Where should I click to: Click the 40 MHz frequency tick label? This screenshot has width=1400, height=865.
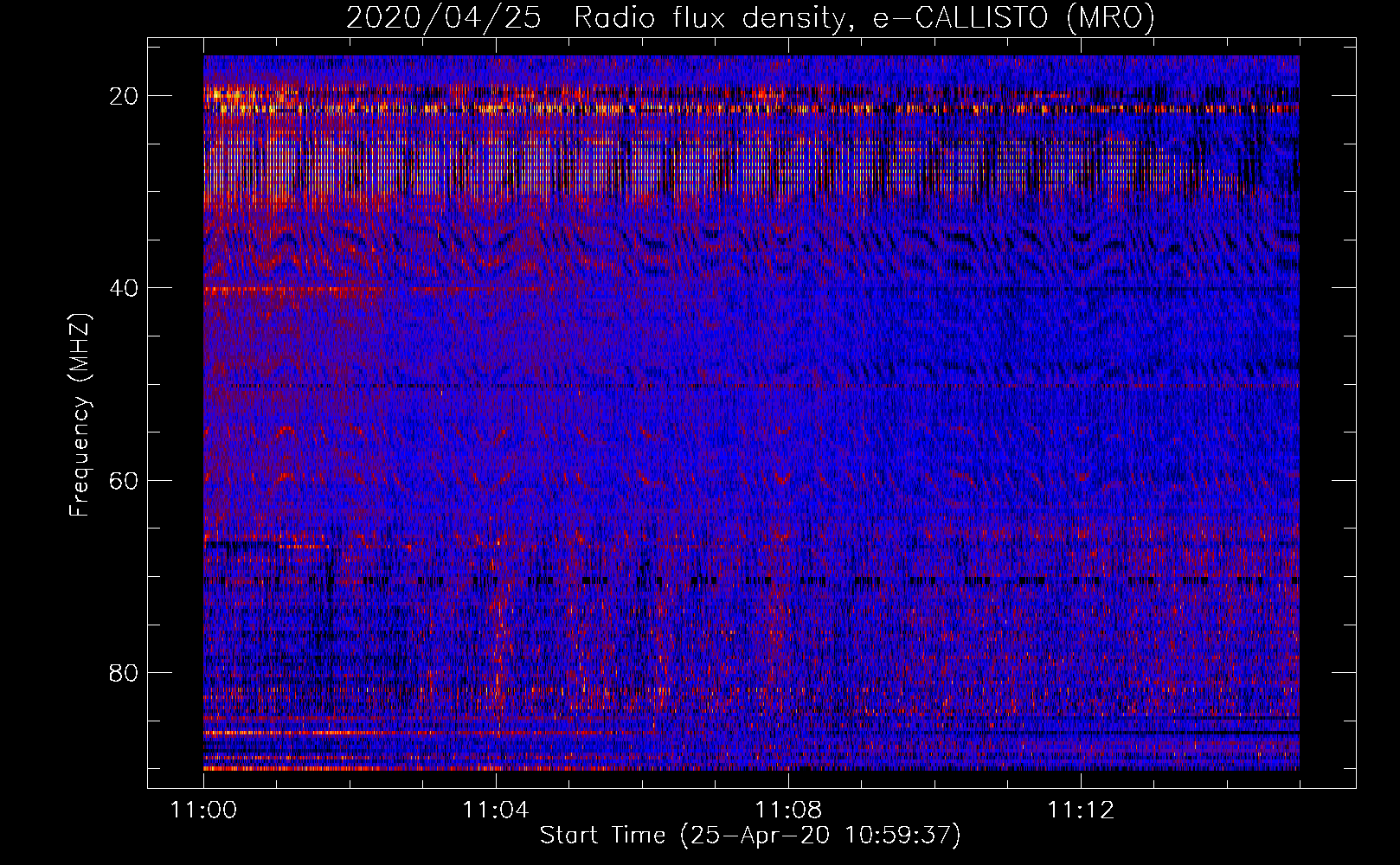coord(125,288)
